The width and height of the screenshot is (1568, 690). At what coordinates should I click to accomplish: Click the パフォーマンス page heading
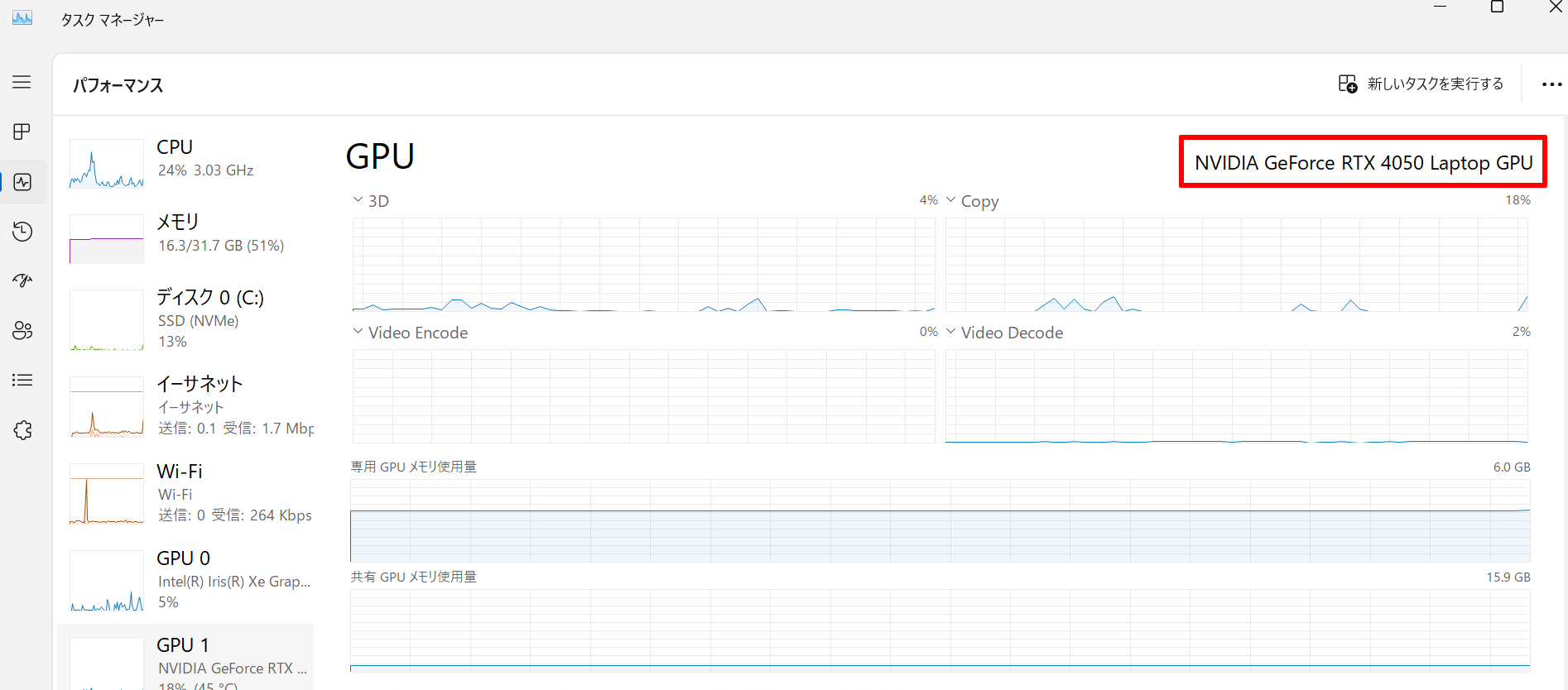pos(118,85)
